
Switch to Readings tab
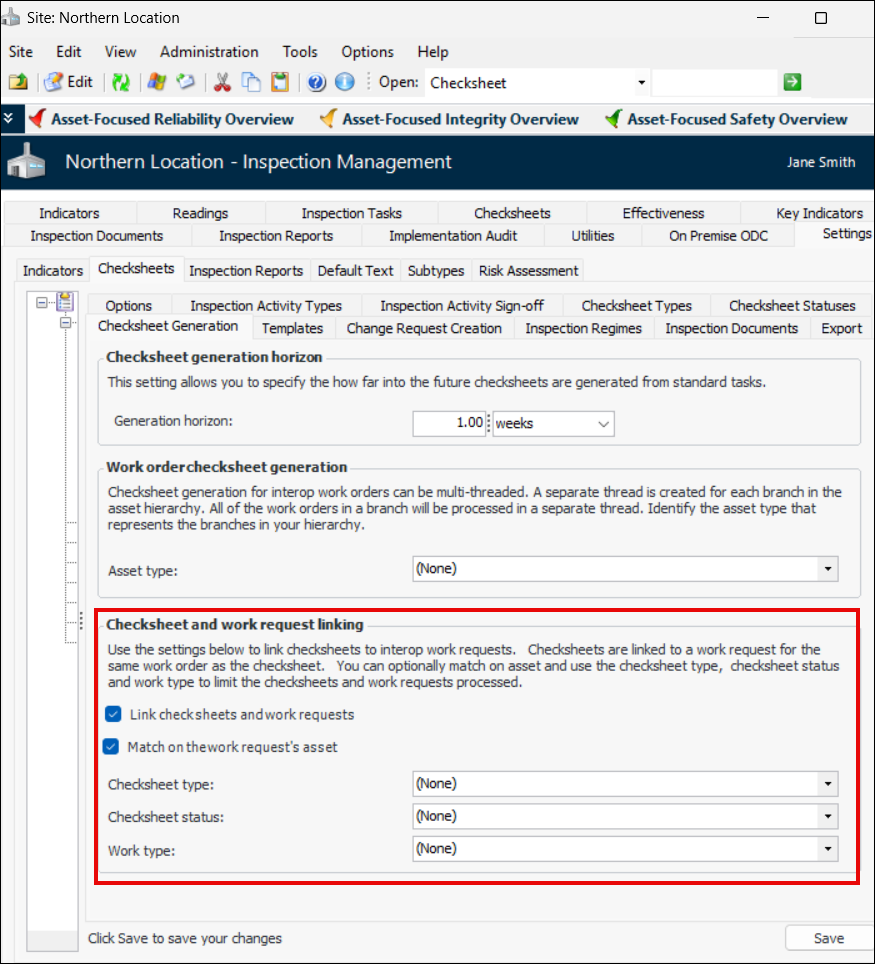pos(200,213)
